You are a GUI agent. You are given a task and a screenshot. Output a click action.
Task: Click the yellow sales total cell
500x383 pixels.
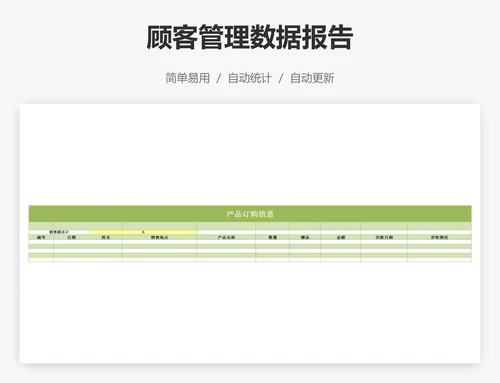pyautogui.click(x=143, y=232)
